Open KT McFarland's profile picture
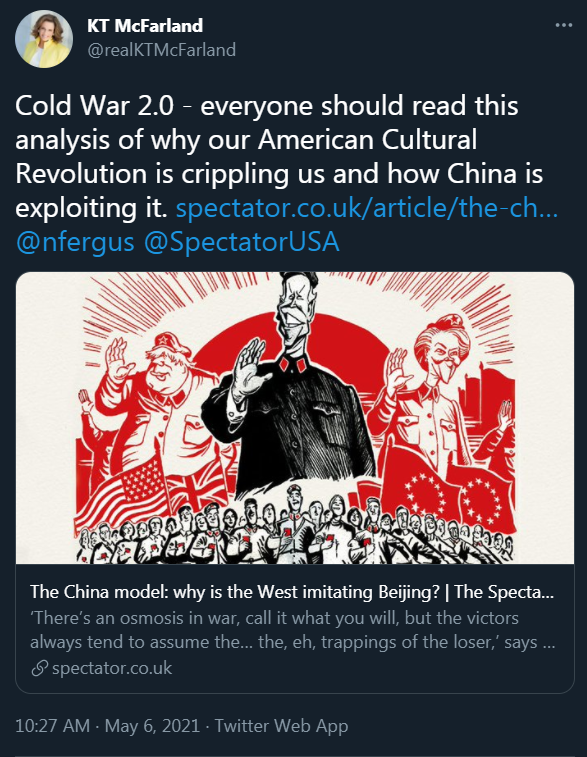This screenshot has width=587, height=757. coord(44,39)
